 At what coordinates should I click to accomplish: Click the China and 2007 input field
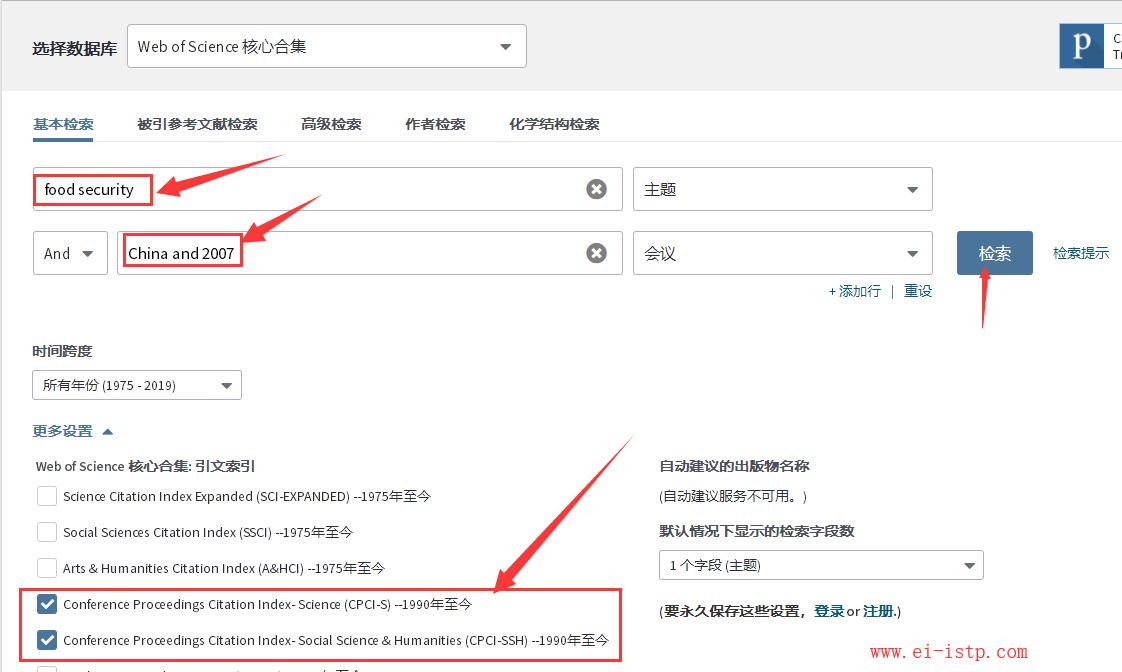coord(370,253)
